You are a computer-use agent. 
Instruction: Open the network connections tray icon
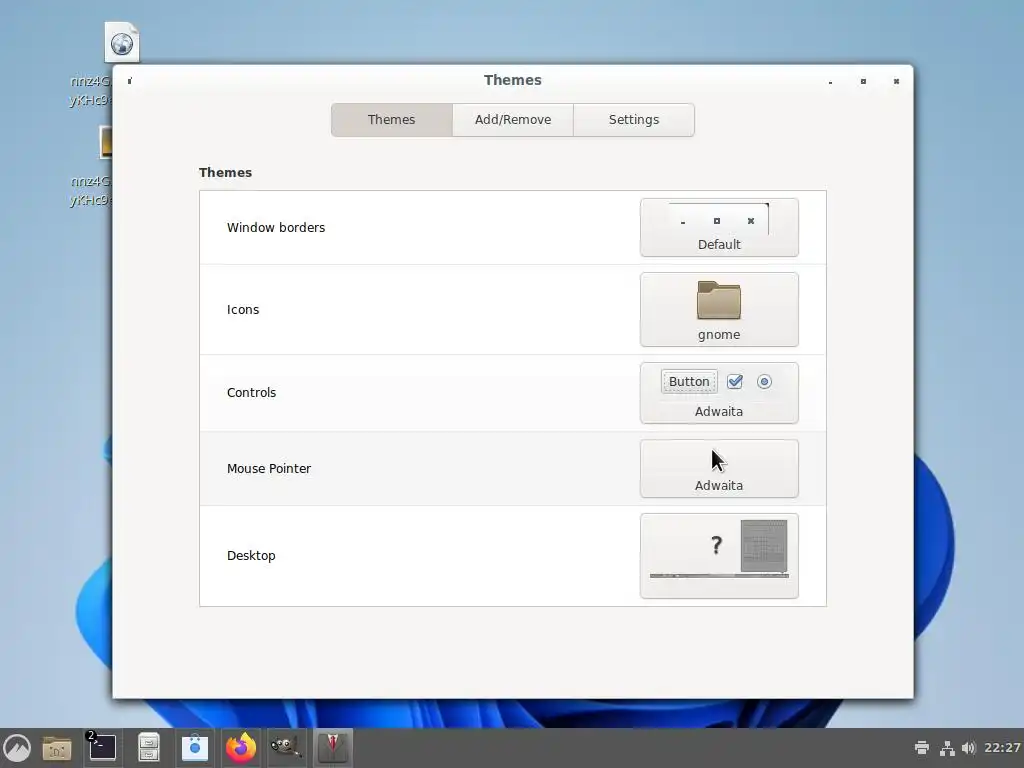coord(947,748)
